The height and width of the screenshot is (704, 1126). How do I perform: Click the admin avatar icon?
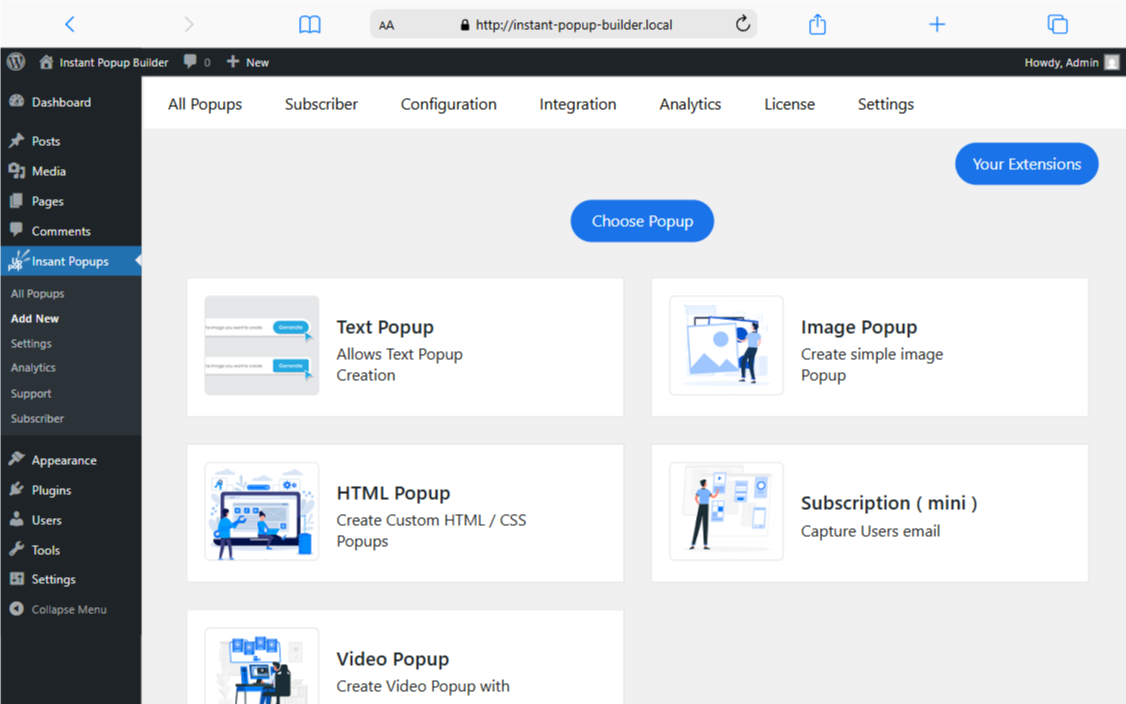pos(1112,62)
